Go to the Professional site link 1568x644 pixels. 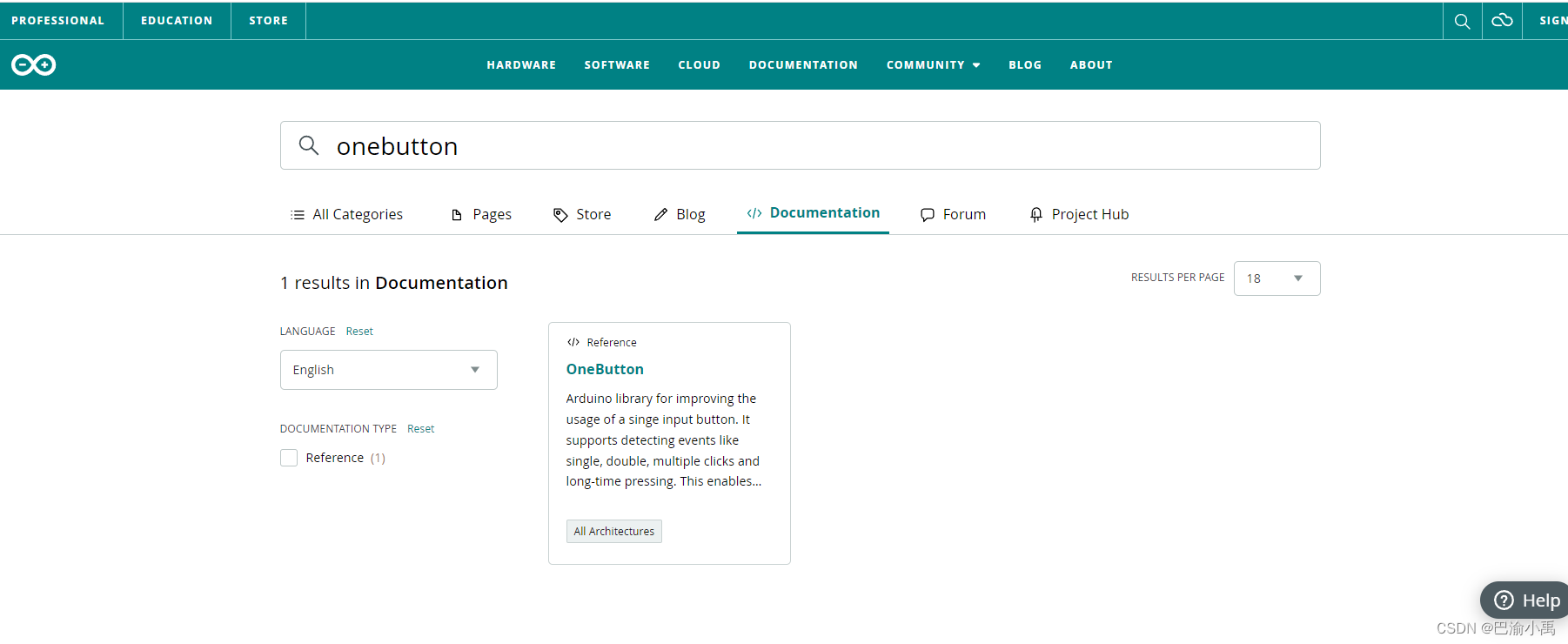pyautogui.click(x=57, y=21)
